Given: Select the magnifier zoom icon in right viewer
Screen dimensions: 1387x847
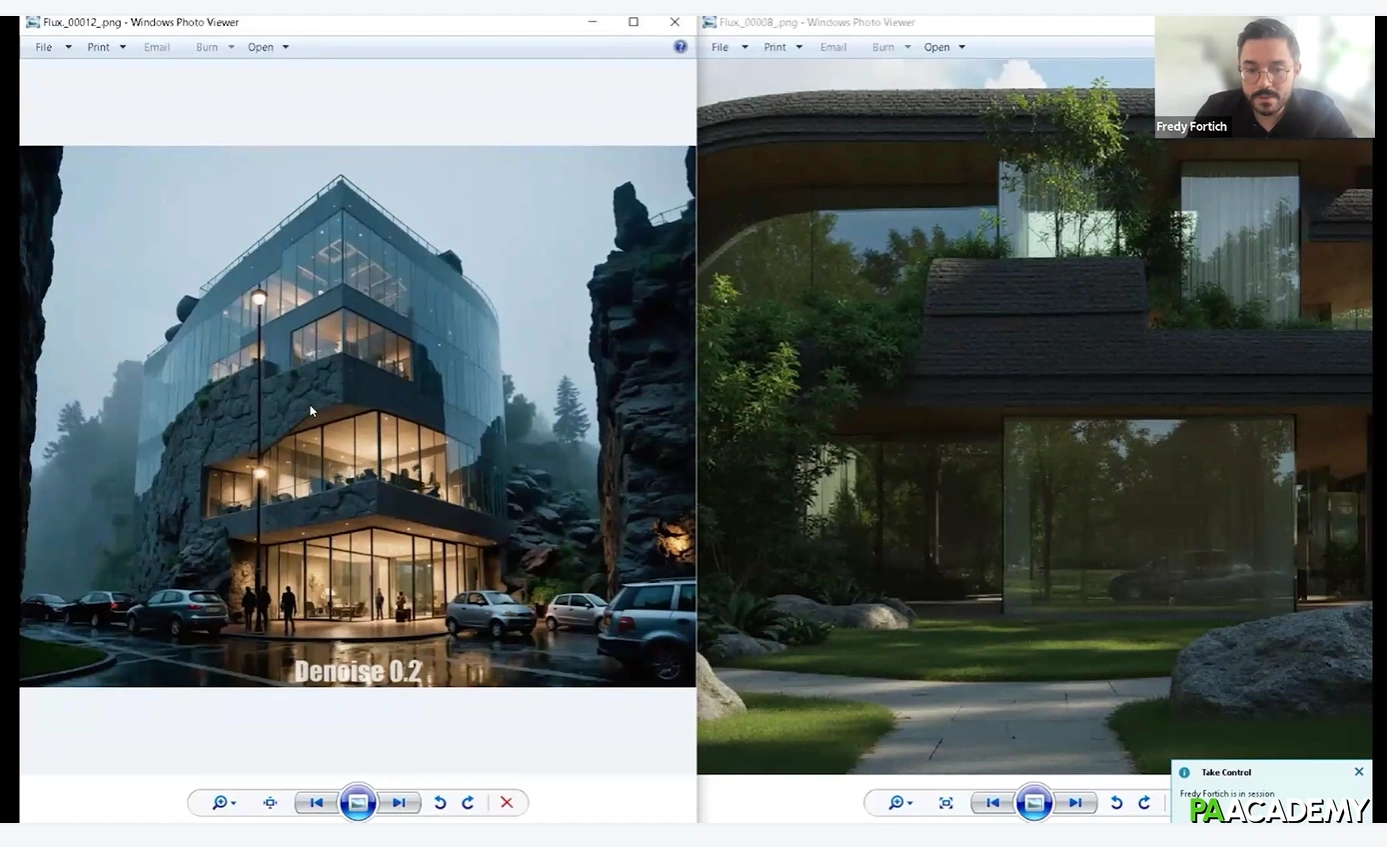Looking at the screenshot, I should [896, 802].
